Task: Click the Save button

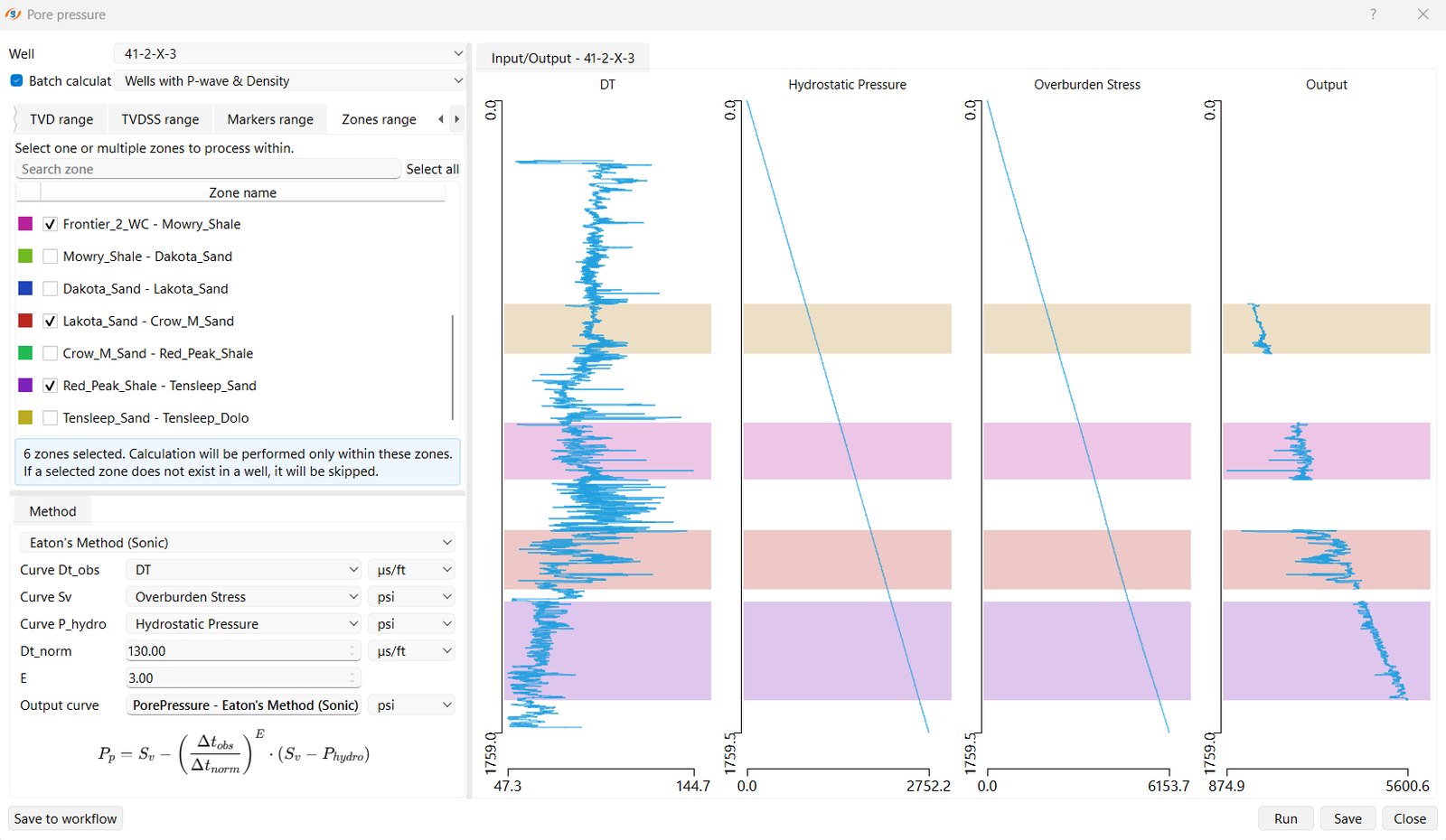Action: coord(1347,818)
